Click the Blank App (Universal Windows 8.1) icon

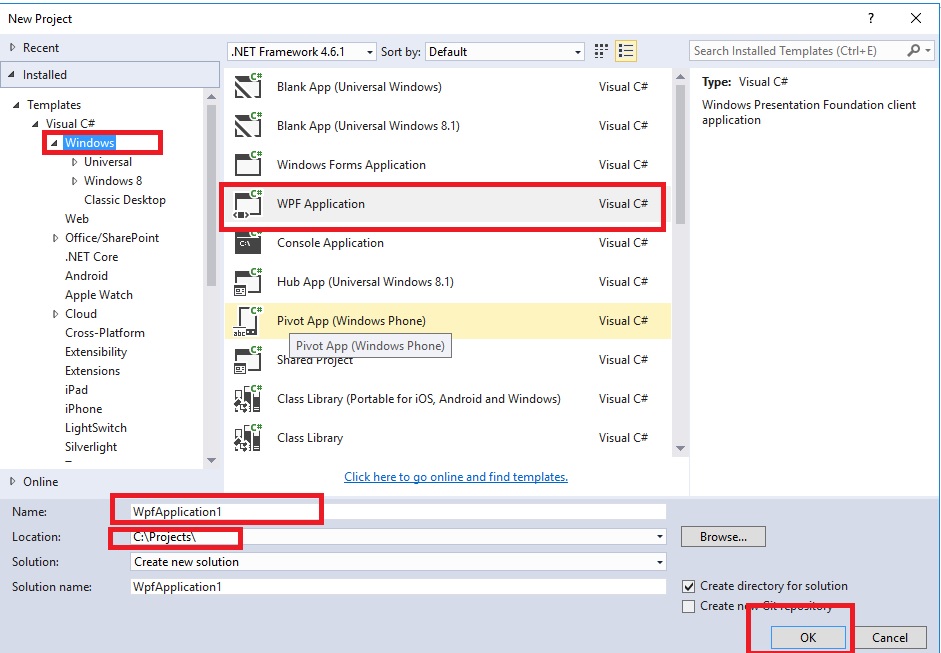(x=248, y=125)
